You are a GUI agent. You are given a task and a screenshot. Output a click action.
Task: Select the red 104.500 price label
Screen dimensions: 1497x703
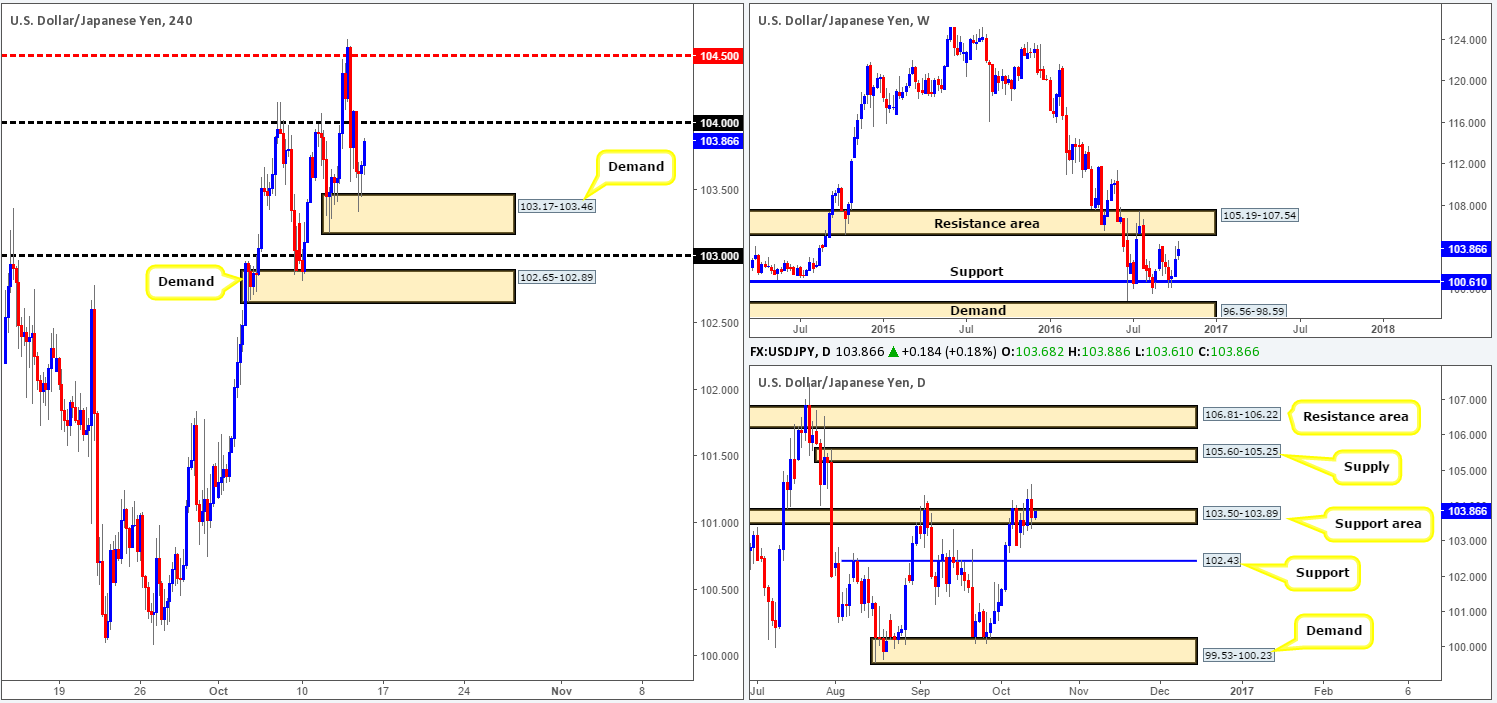pos(717,56)
